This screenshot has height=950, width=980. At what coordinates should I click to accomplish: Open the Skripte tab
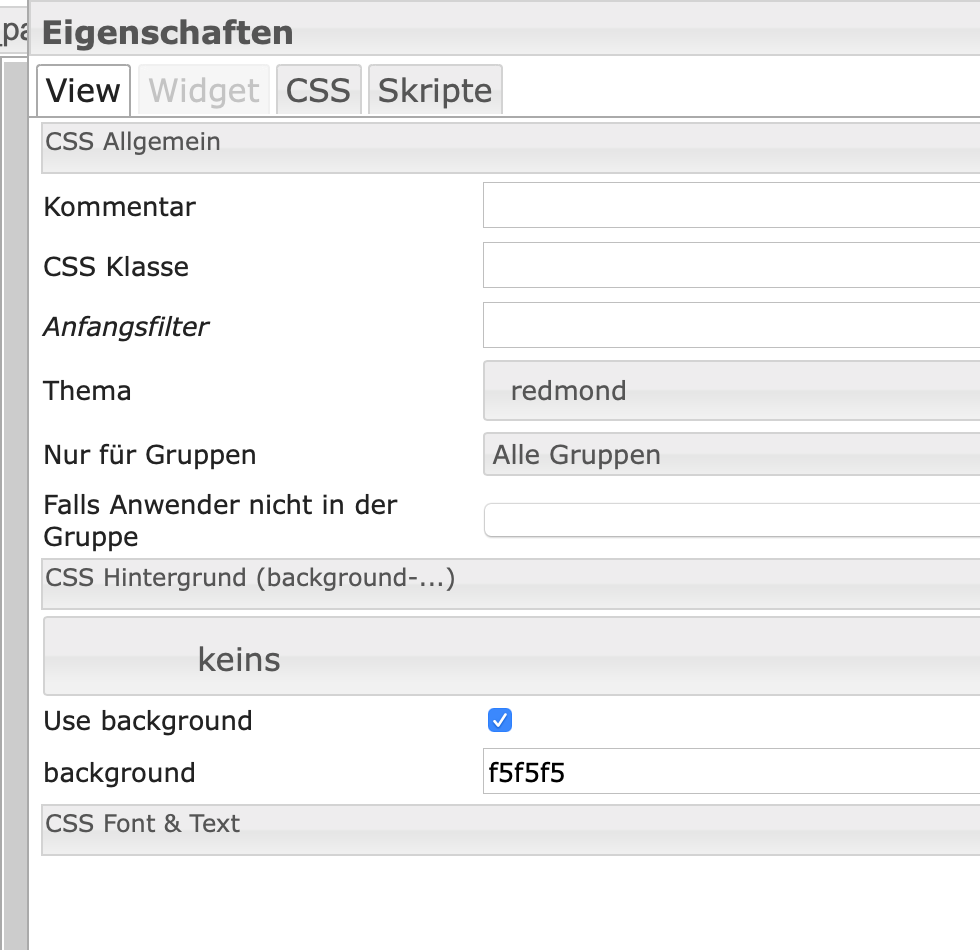(435, 91)
